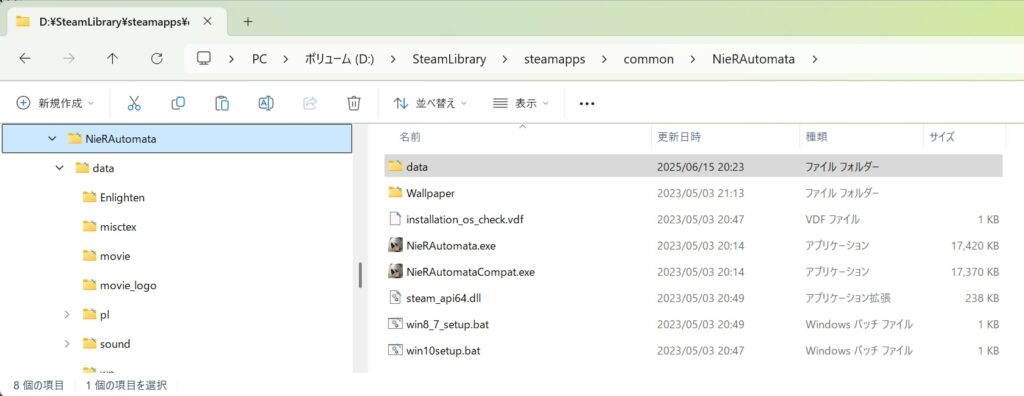1024x396 pixels.
Task: Go up one folder level
Action: [x=112, y=59]
